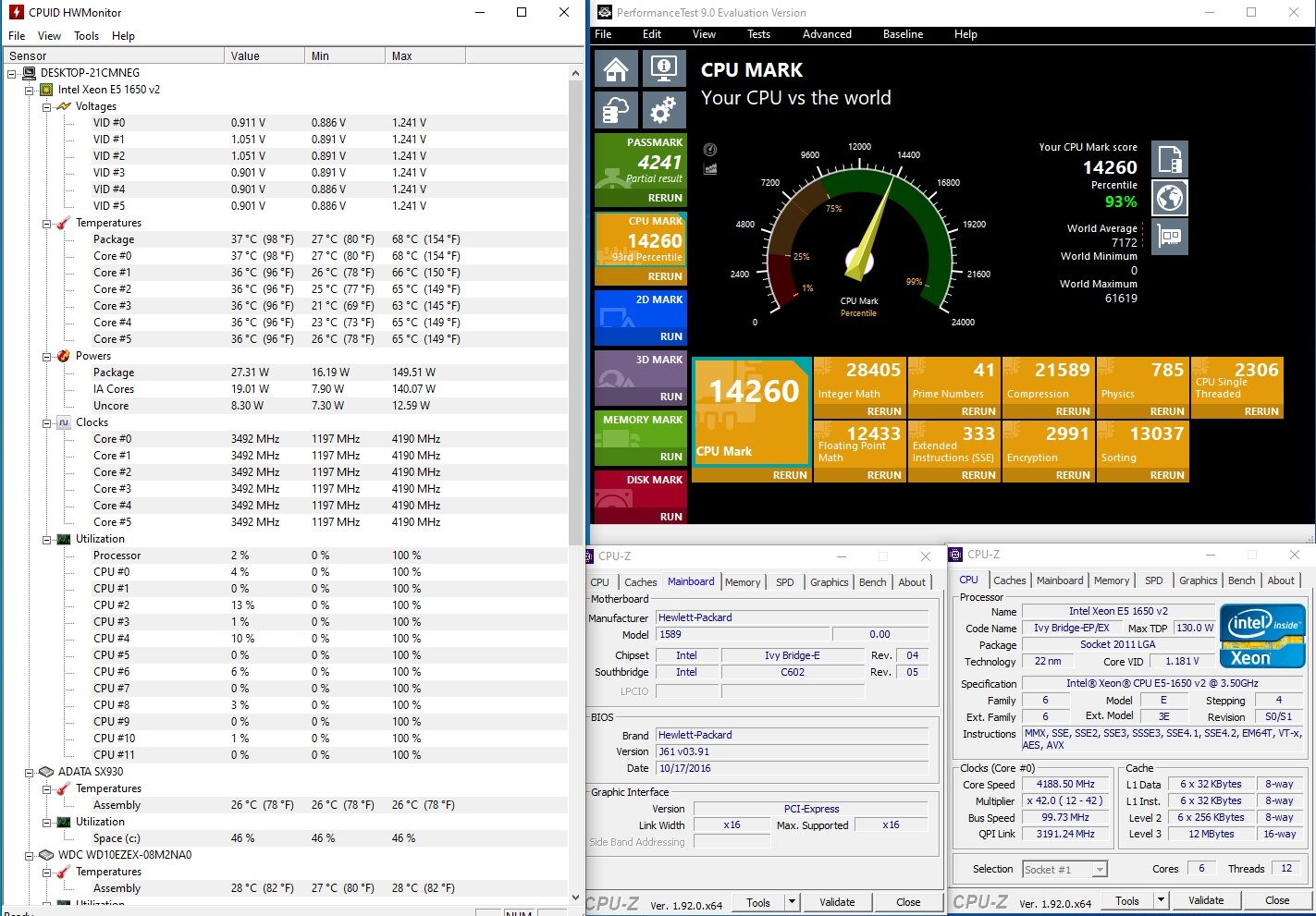Rerun the Encryption test
Viewport: 1316px width, 916px height.
[1073, 475]
